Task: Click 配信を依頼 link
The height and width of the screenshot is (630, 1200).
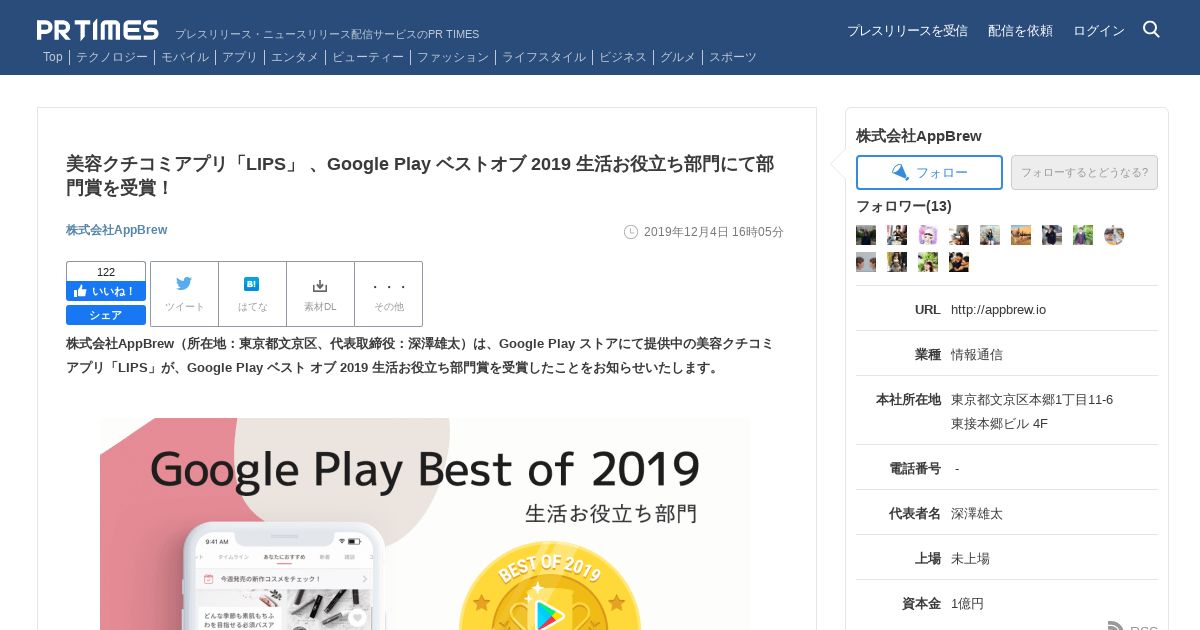Action: coord(1020,31)
